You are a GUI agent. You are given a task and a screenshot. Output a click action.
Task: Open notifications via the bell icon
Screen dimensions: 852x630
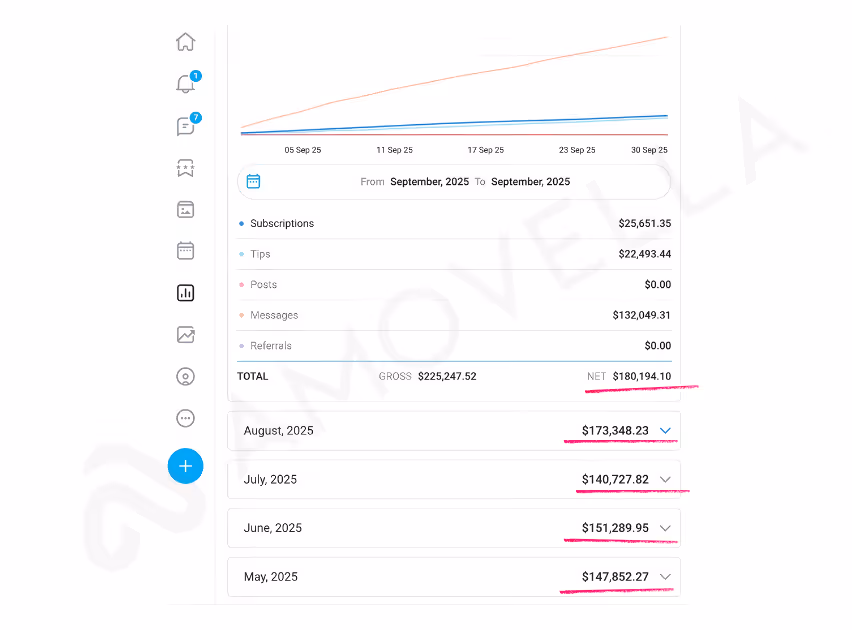coord(185,84)
